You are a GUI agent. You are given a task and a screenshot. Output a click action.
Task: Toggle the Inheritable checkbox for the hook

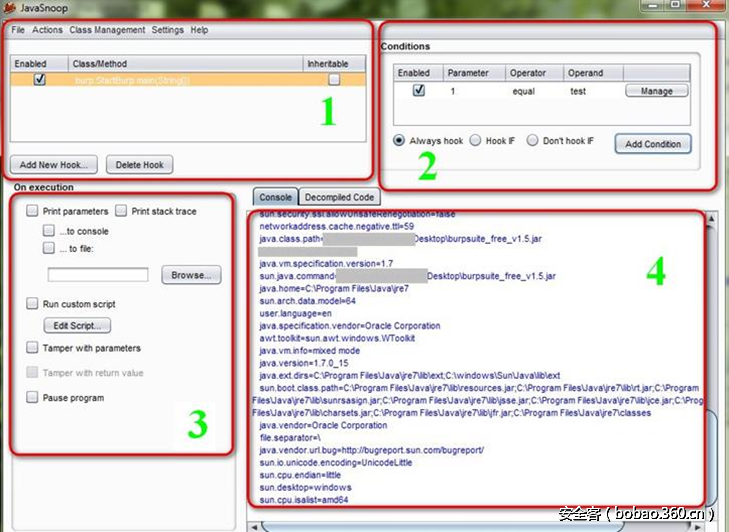[334, 80]
